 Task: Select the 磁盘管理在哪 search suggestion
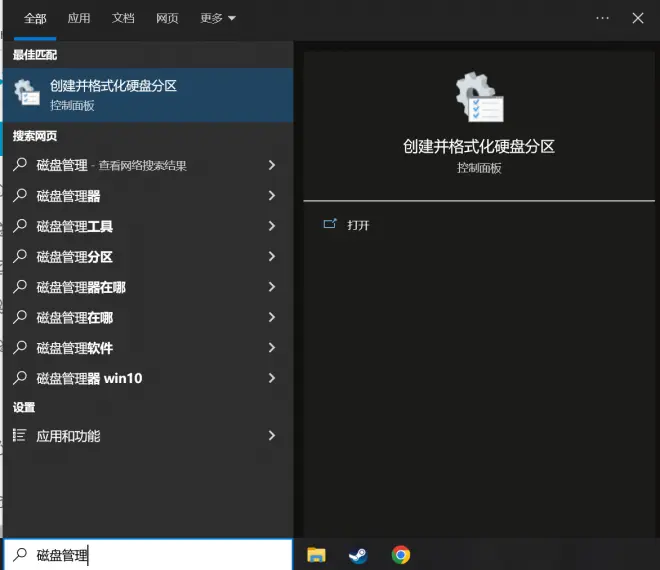pos(148,317)
